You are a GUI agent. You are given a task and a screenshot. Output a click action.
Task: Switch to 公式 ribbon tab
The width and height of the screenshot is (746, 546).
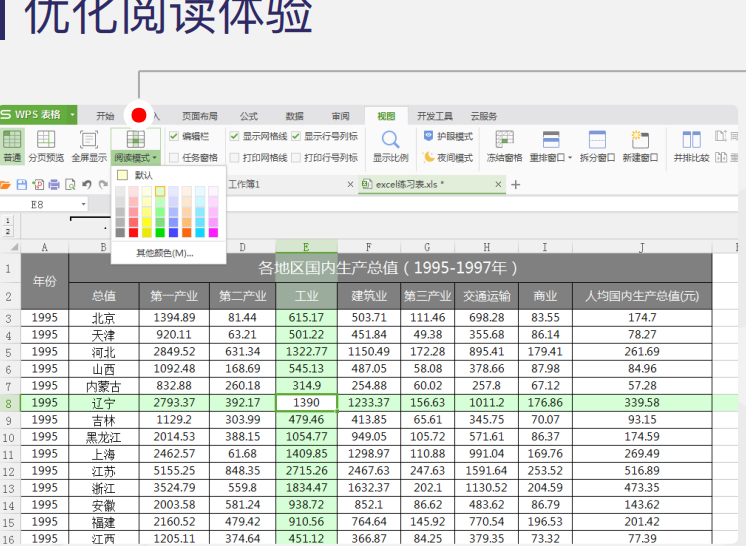point(248,116)
